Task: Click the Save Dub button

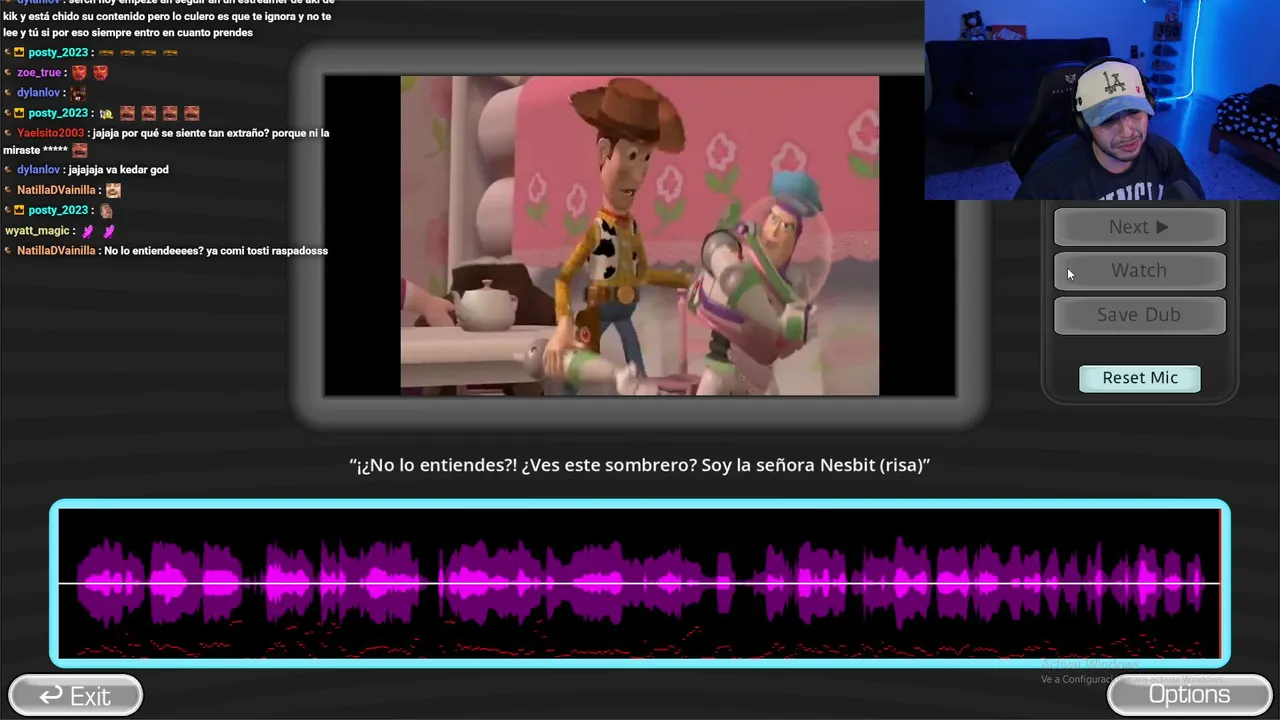Action: (x=1139, y=315)
